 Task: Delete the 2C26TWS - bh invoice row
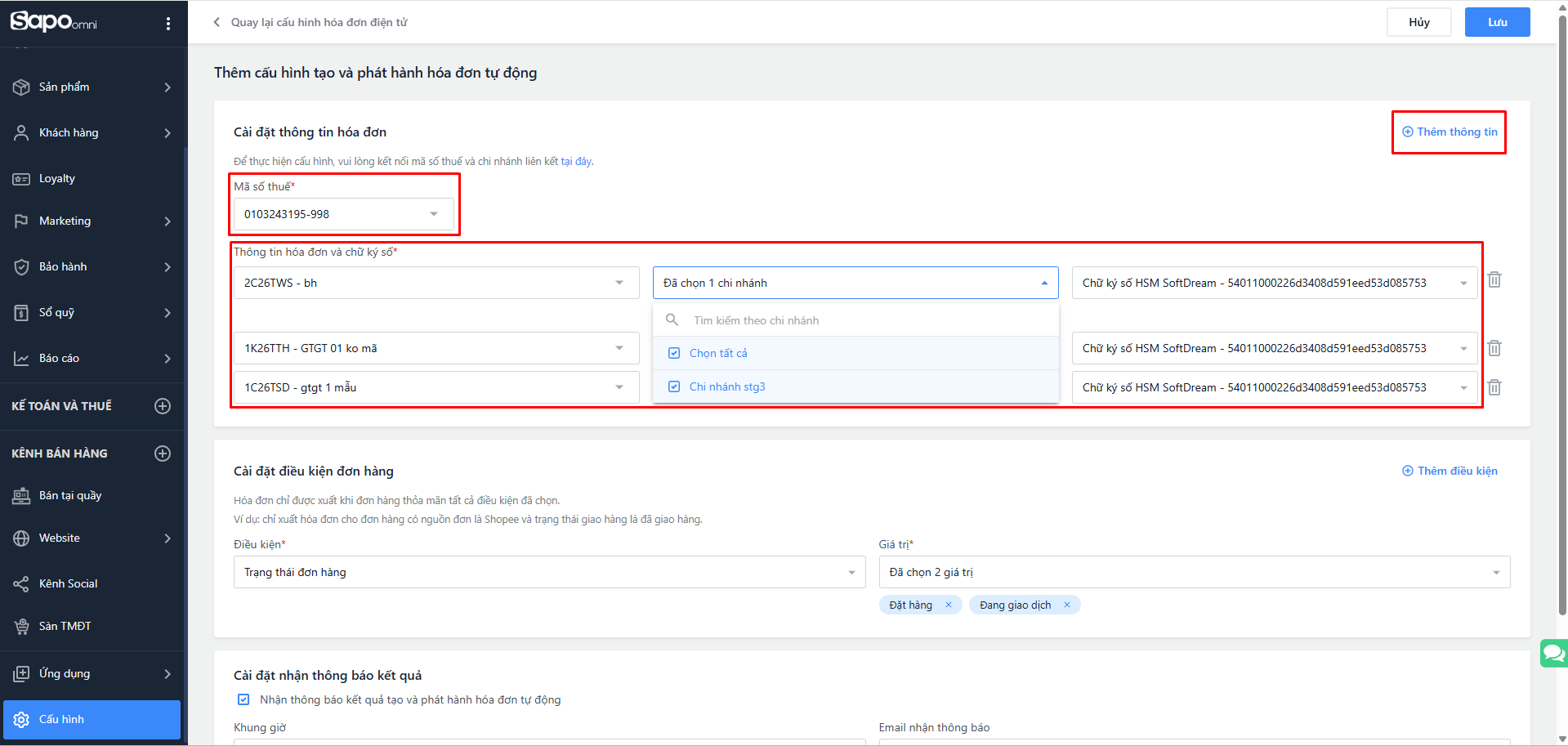click(1494, 280)
